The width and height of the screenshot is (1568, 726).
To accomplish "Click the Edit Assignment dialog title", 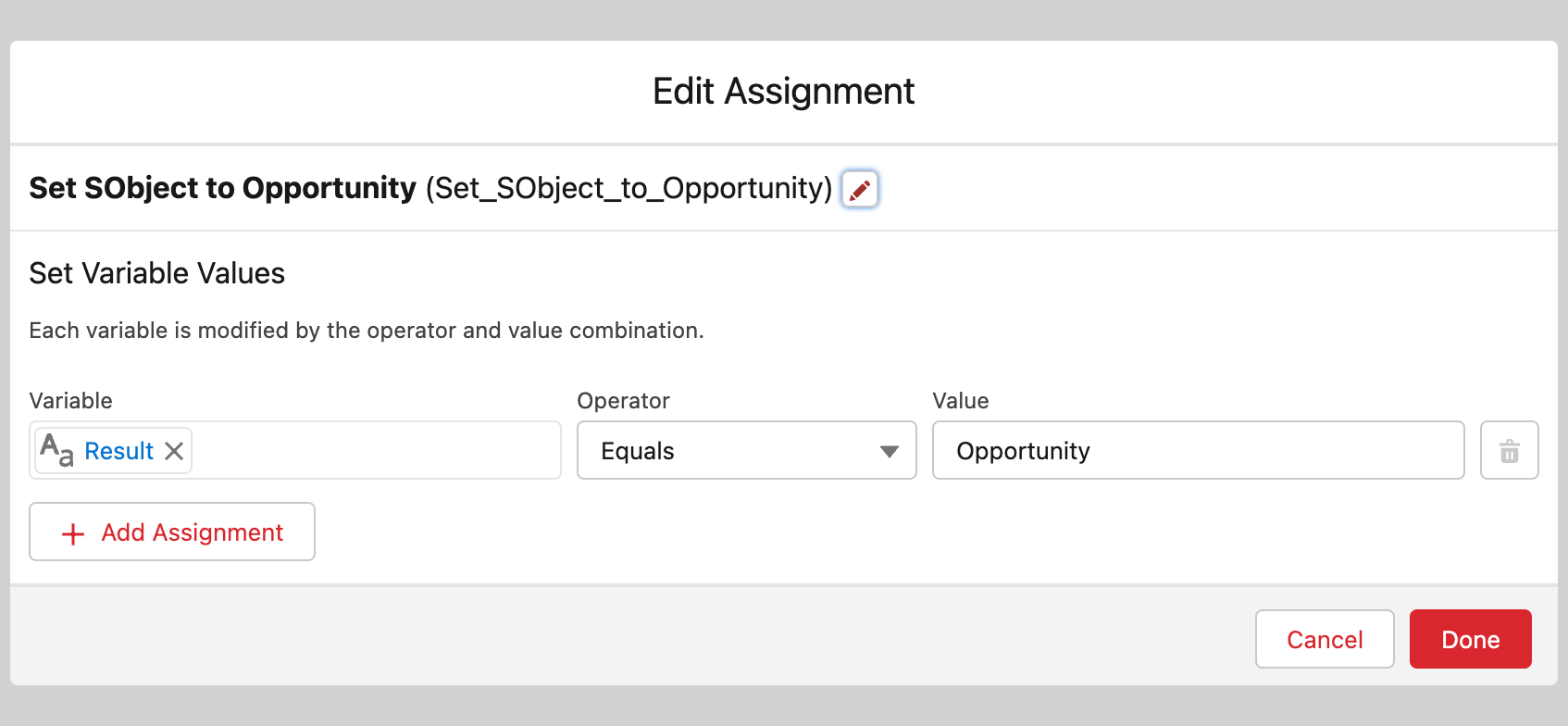I will pyautogui.click(x=783, y=92).
